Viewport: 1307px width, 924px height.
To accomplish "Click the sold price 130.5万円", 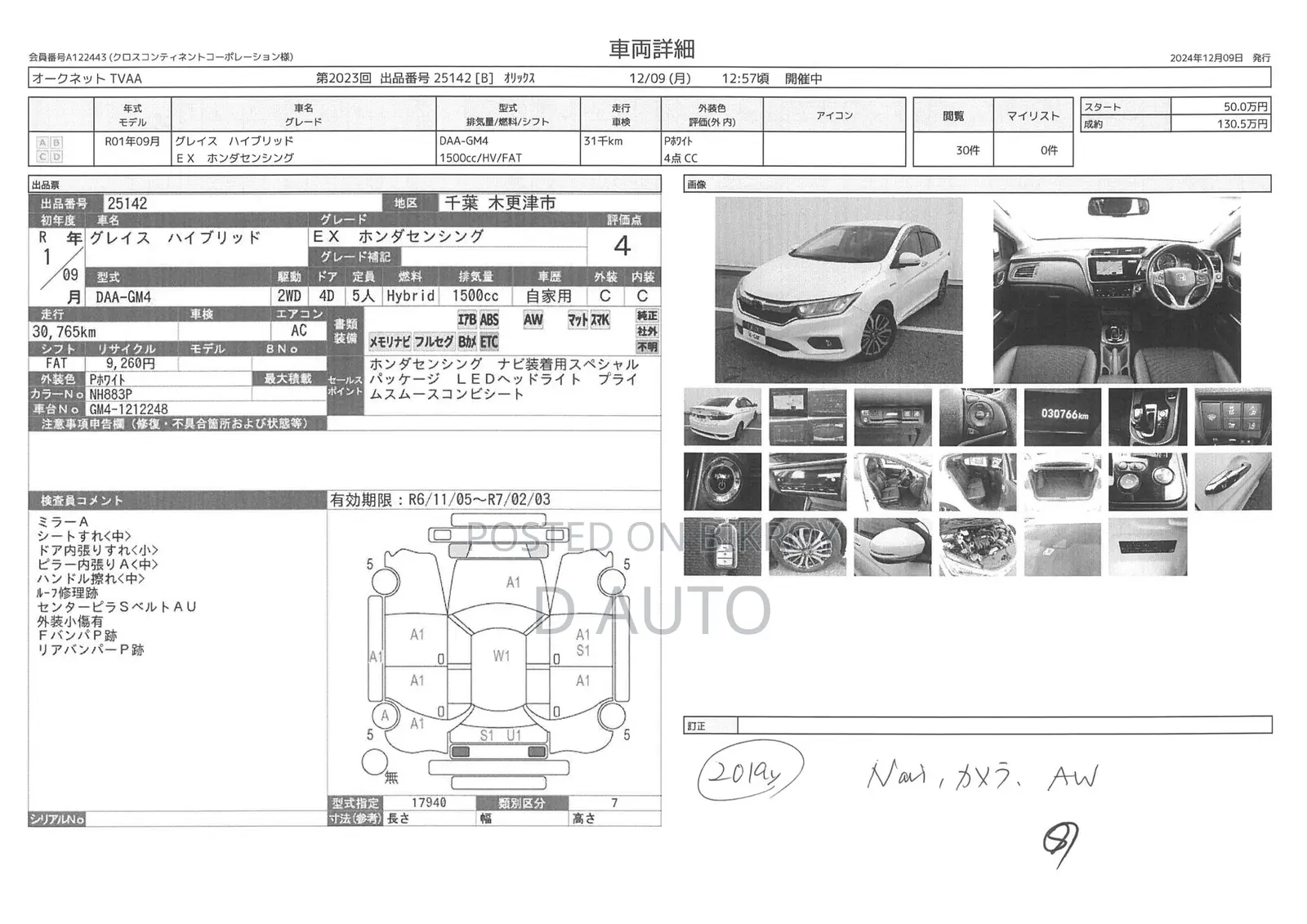I will coord(1242,124).
